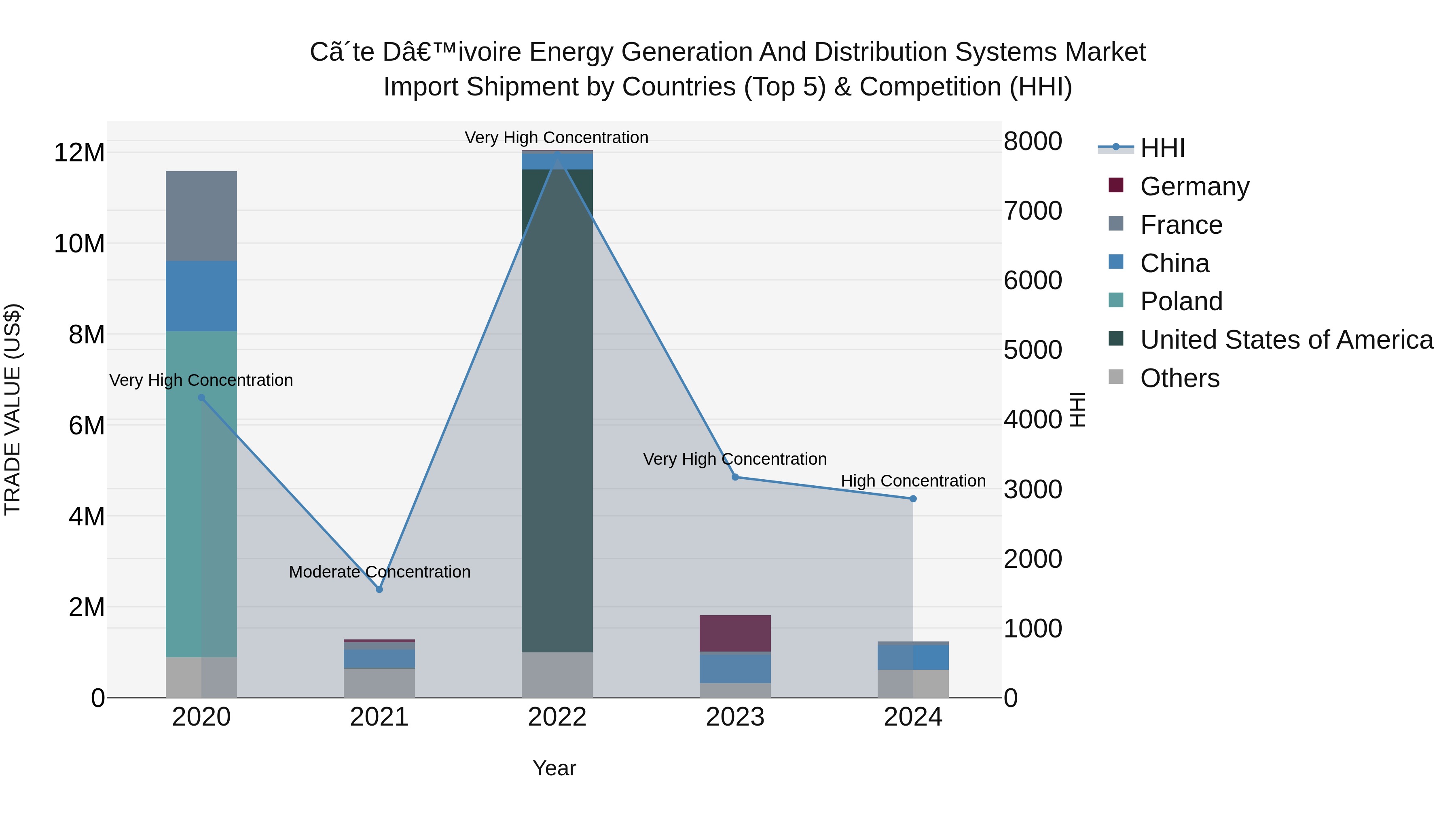
Task: Click the France segment of the 2020 bar
Action: (201, 216)
